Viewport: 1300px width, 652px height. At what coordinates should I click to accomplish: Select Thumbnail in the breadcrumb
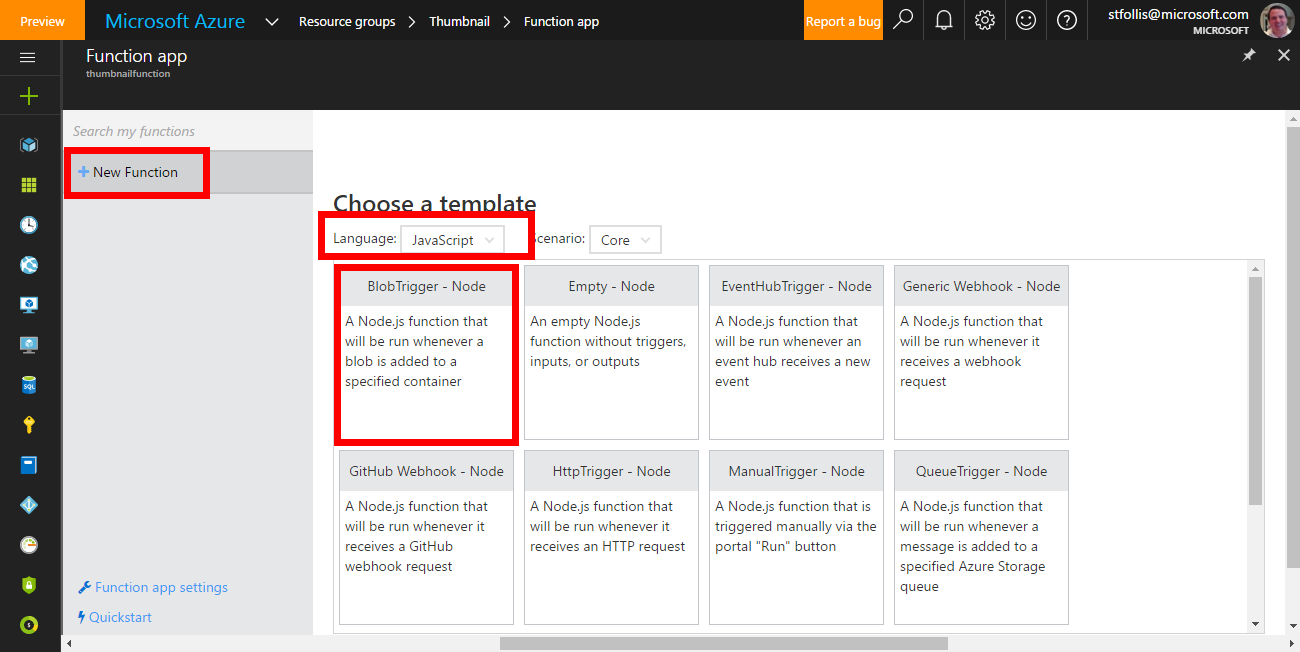459,22
